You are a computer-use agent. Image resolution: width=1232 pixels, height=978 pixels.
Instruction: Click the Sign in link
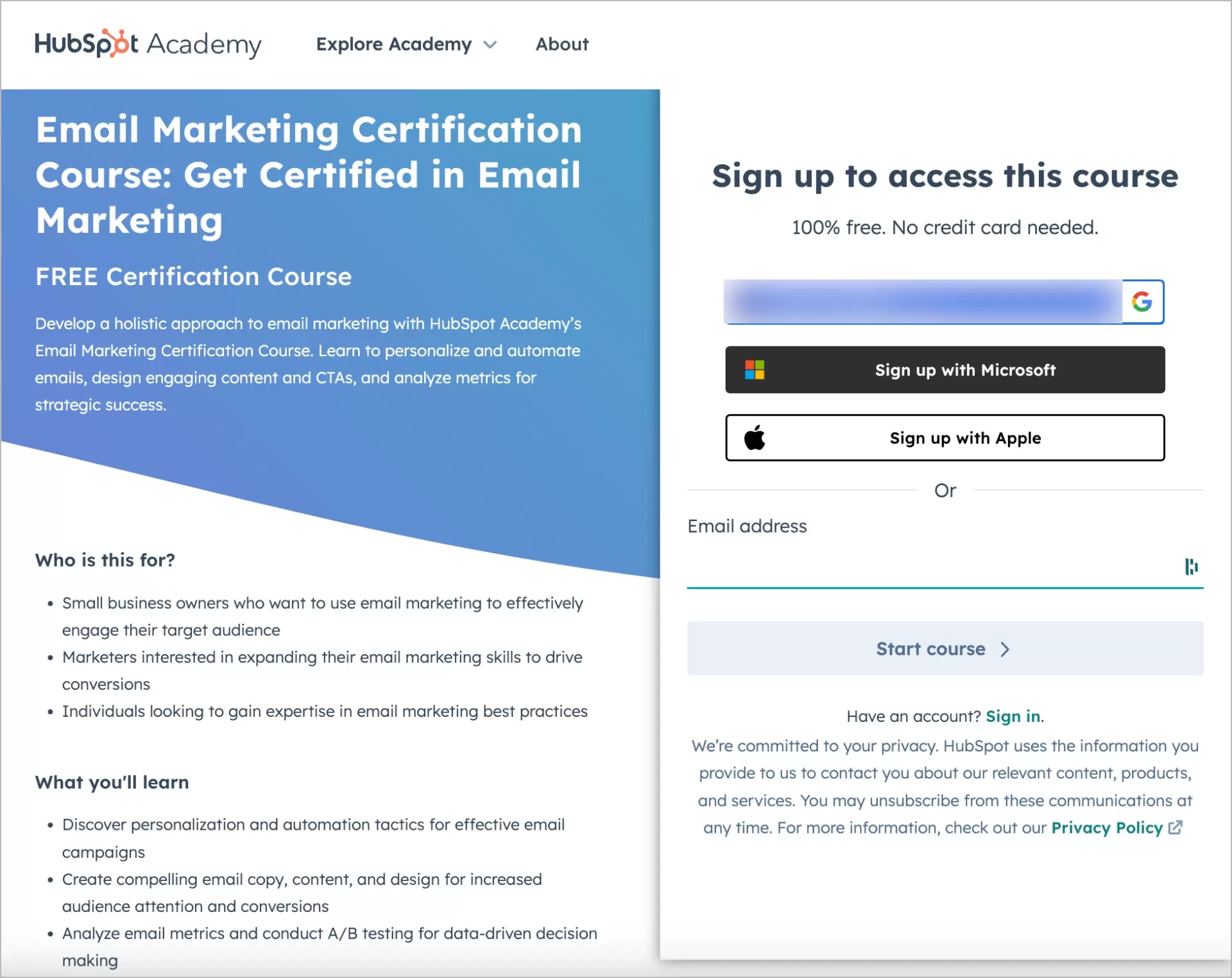(1012, 715)
